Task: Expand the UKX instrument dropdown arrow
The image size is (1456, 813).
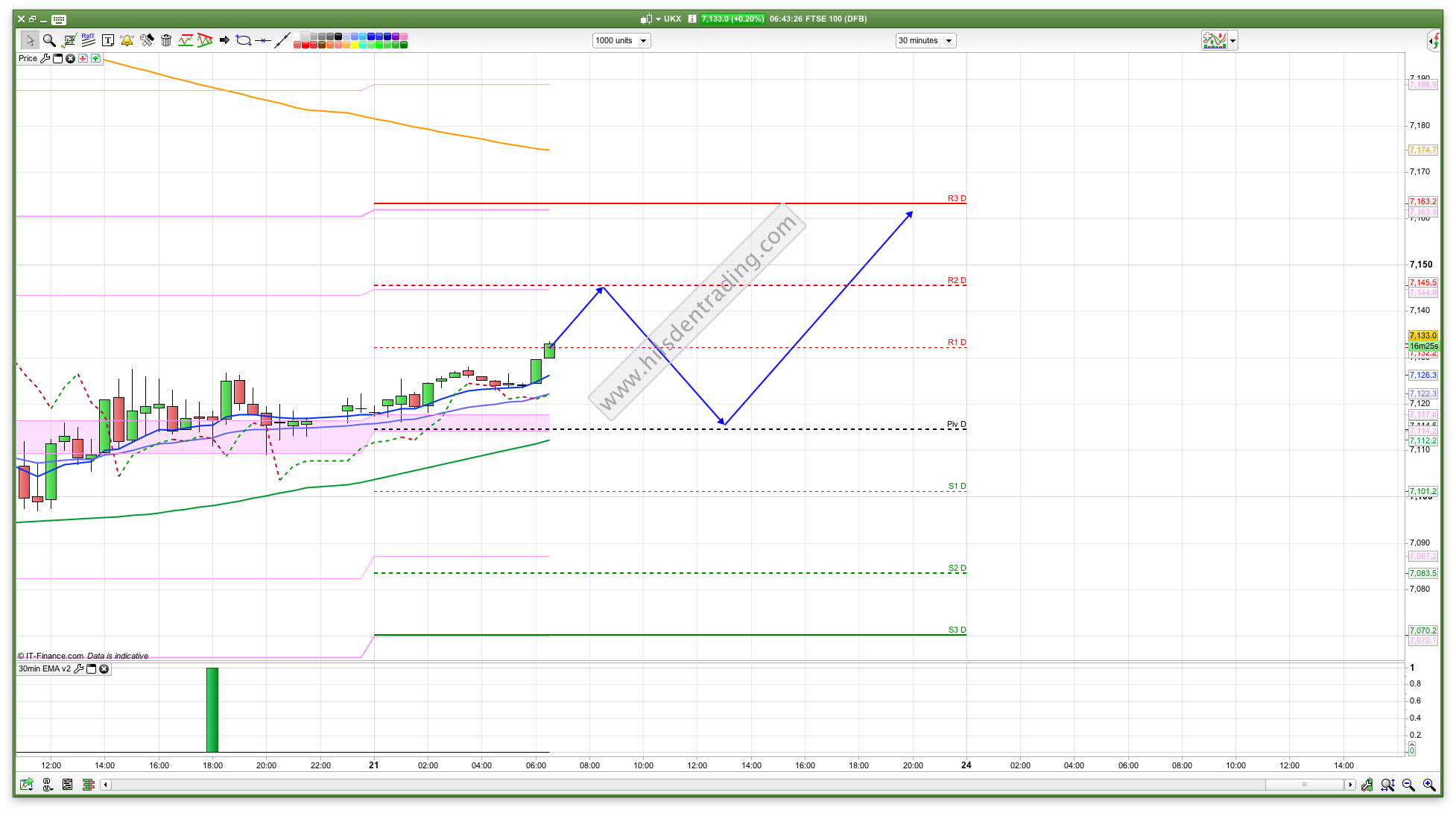Action: pyautogui.click(x=658, y=19)
